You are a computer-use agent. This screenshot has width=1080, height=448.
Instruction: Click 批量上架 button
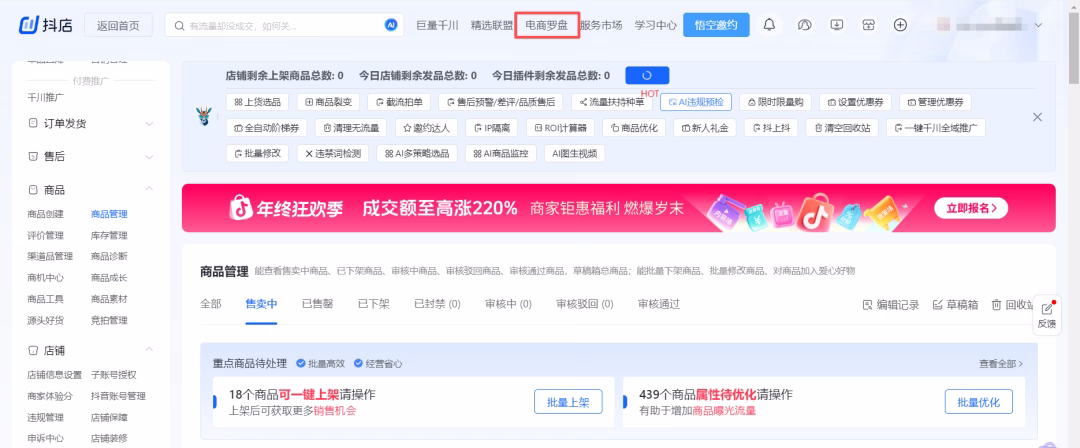[x=568, y=402]
